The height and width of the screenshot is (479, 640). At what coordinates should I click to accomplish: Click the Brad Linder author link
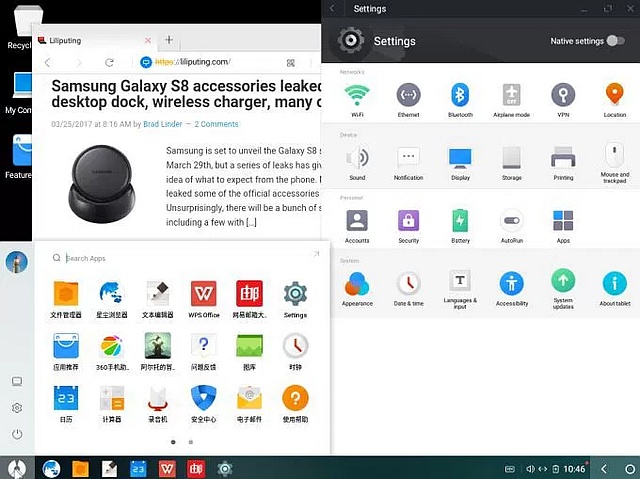[164, 124]
